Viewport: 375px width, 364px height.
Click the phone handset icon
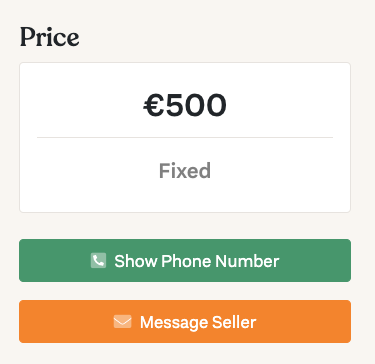click(x=98, y=260)
